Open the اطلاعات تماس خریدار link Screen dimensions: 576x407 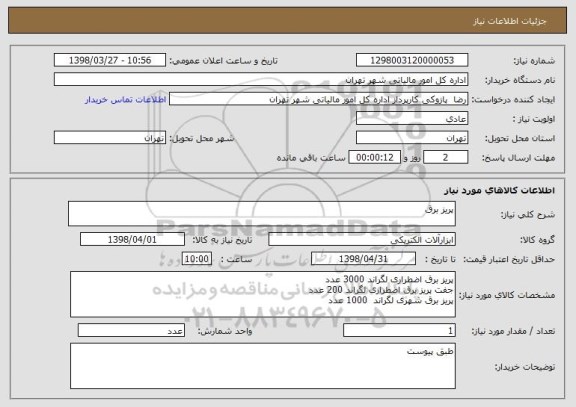(x=126, y=100)
